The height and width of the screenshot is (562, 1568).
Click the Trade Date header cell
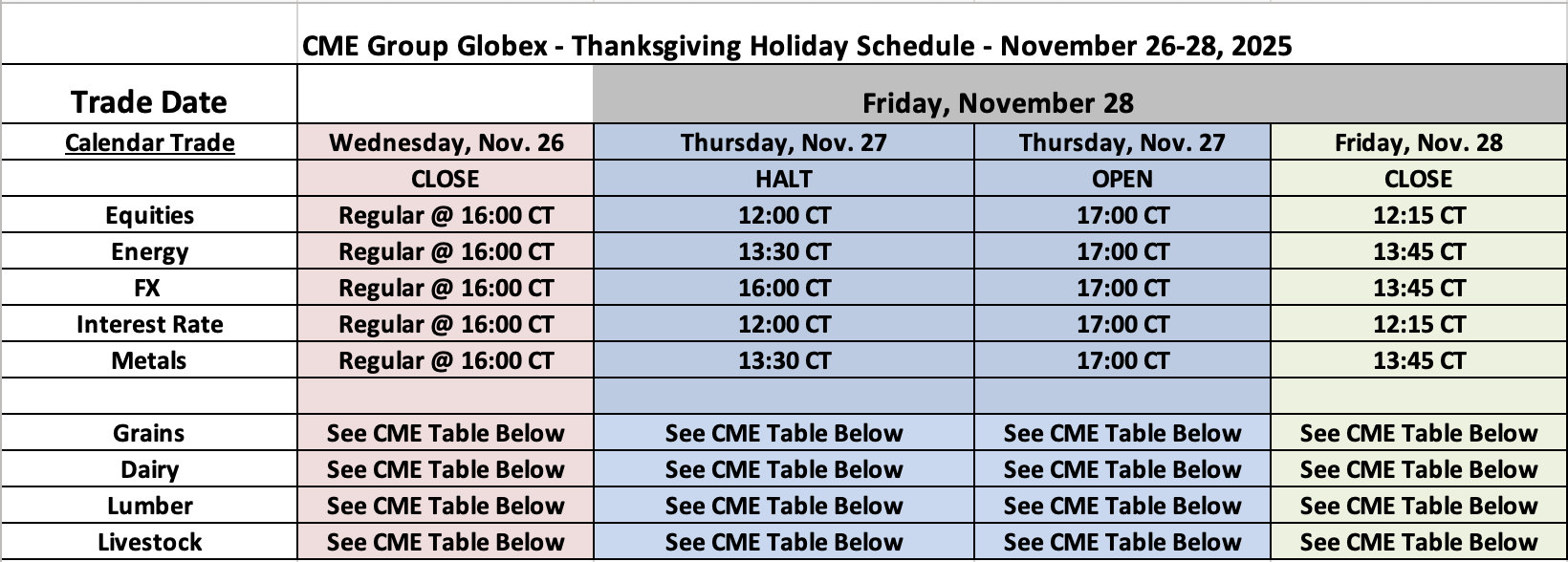149,102
